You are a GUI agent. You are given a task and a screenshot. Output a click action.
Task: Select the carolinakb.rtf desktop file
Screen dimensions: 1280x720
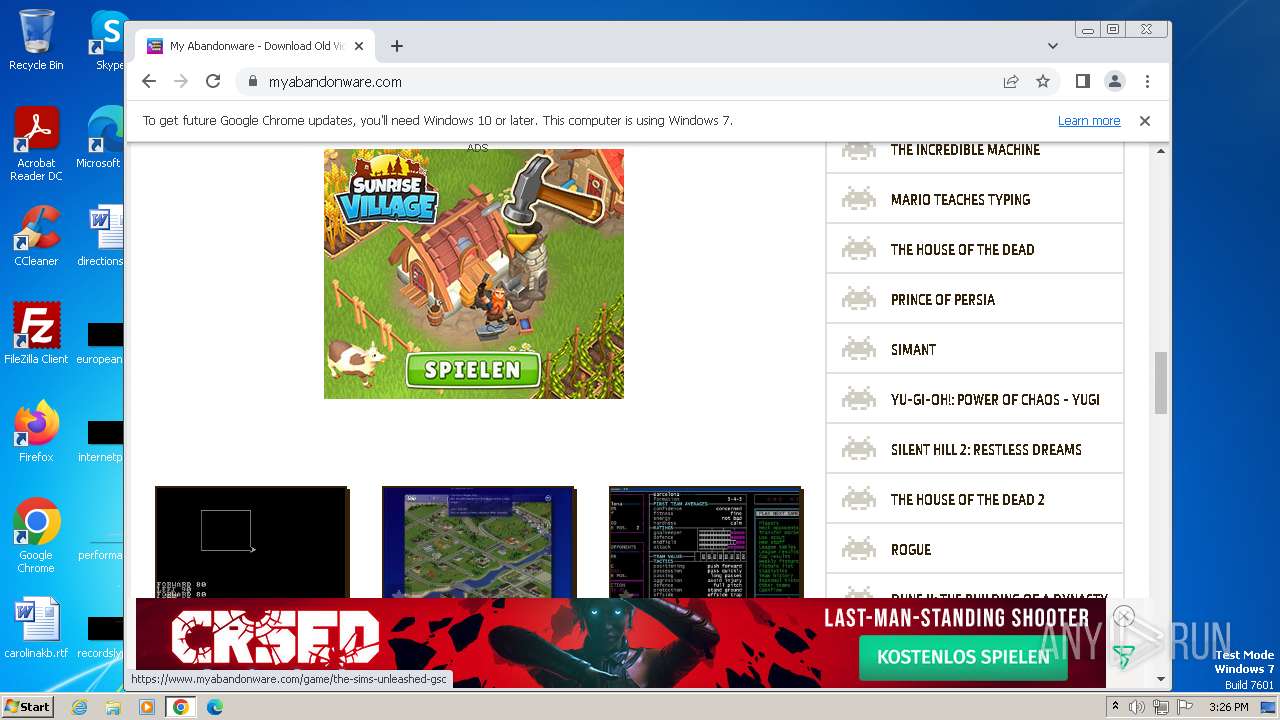36,628
